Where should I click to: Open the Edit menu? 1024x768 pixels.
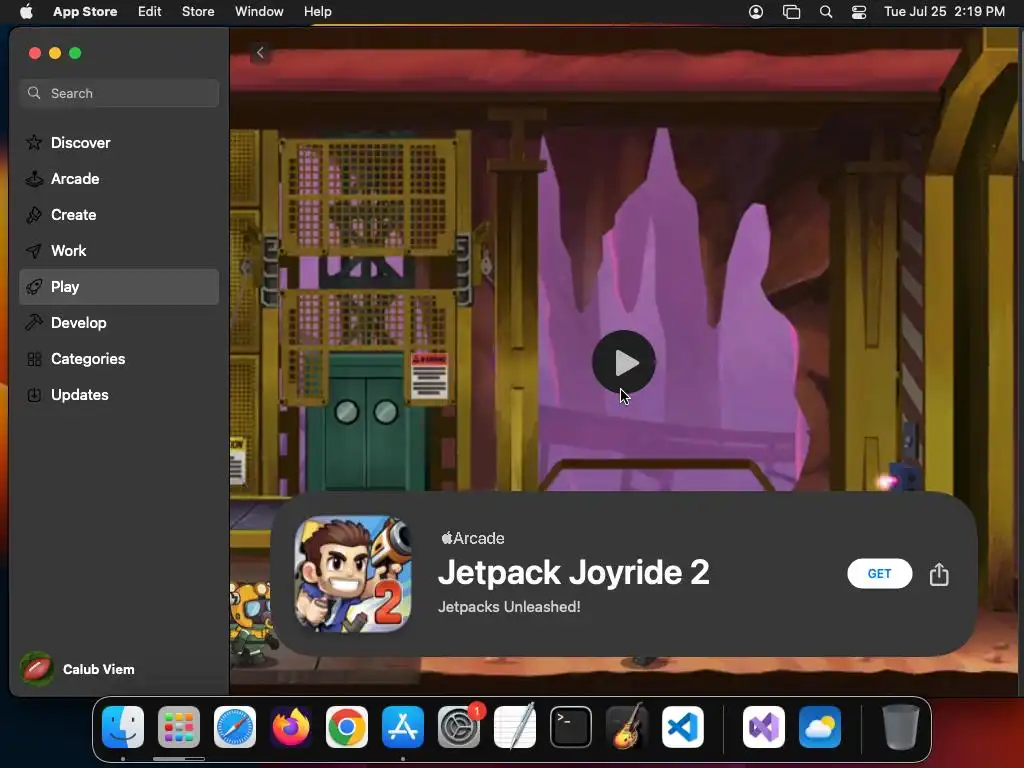[150, 11]
